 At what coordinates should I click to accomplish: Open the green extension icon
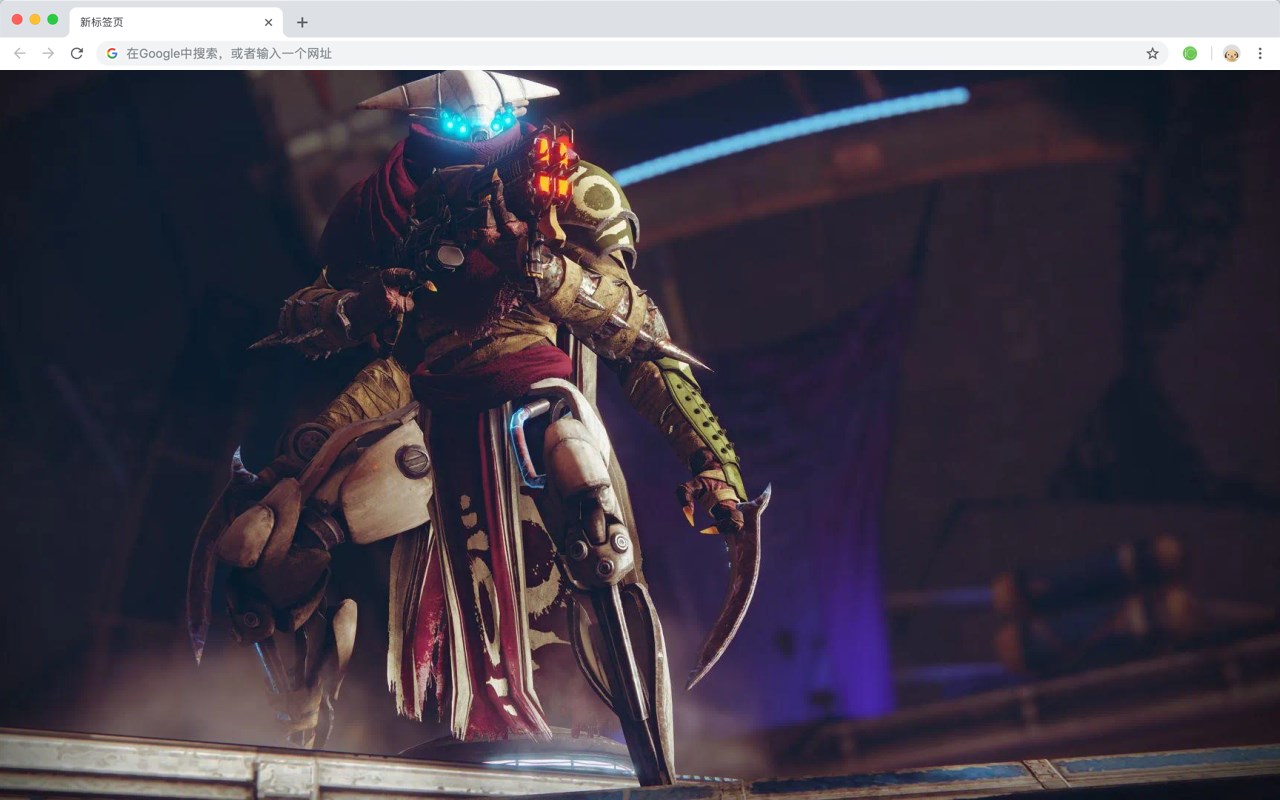point(1190,53)
